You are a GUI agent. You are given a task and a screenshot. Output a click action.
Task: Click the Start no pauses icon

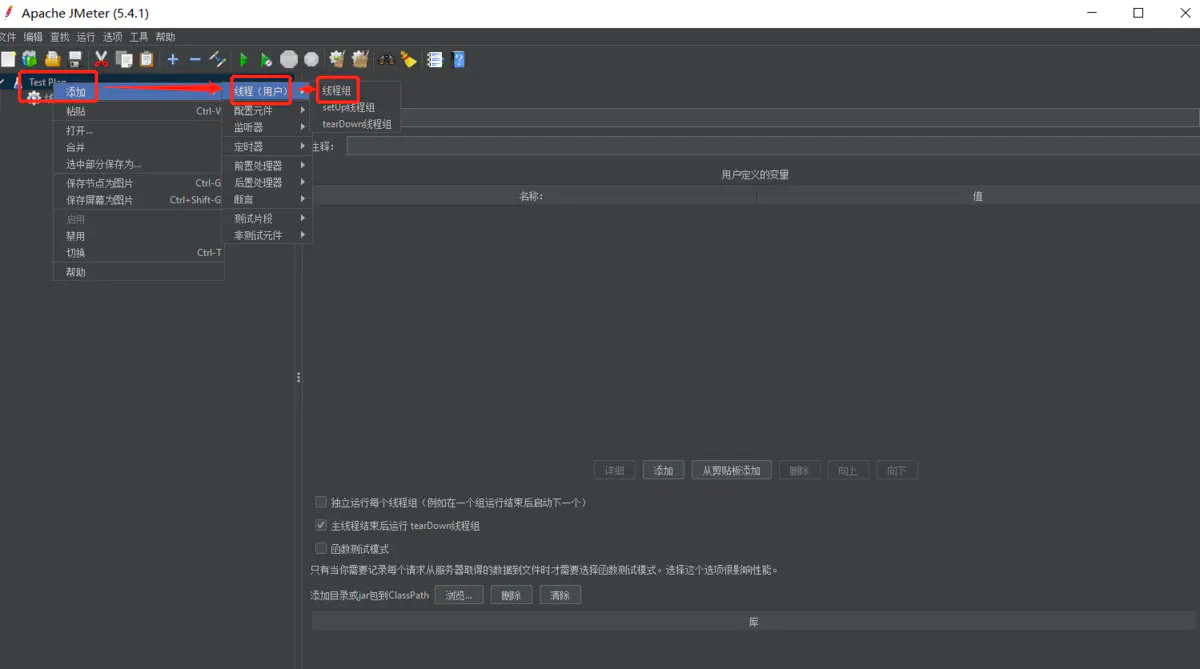point(266,59)
